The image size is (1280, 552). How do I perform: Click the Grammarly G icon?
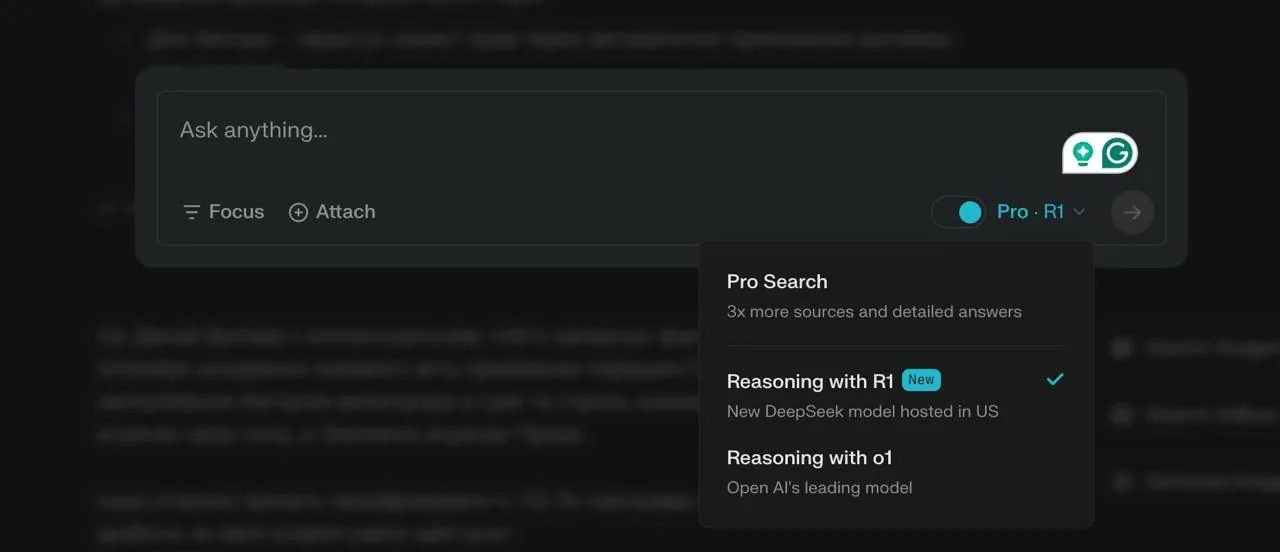[x=1117, y=153]
